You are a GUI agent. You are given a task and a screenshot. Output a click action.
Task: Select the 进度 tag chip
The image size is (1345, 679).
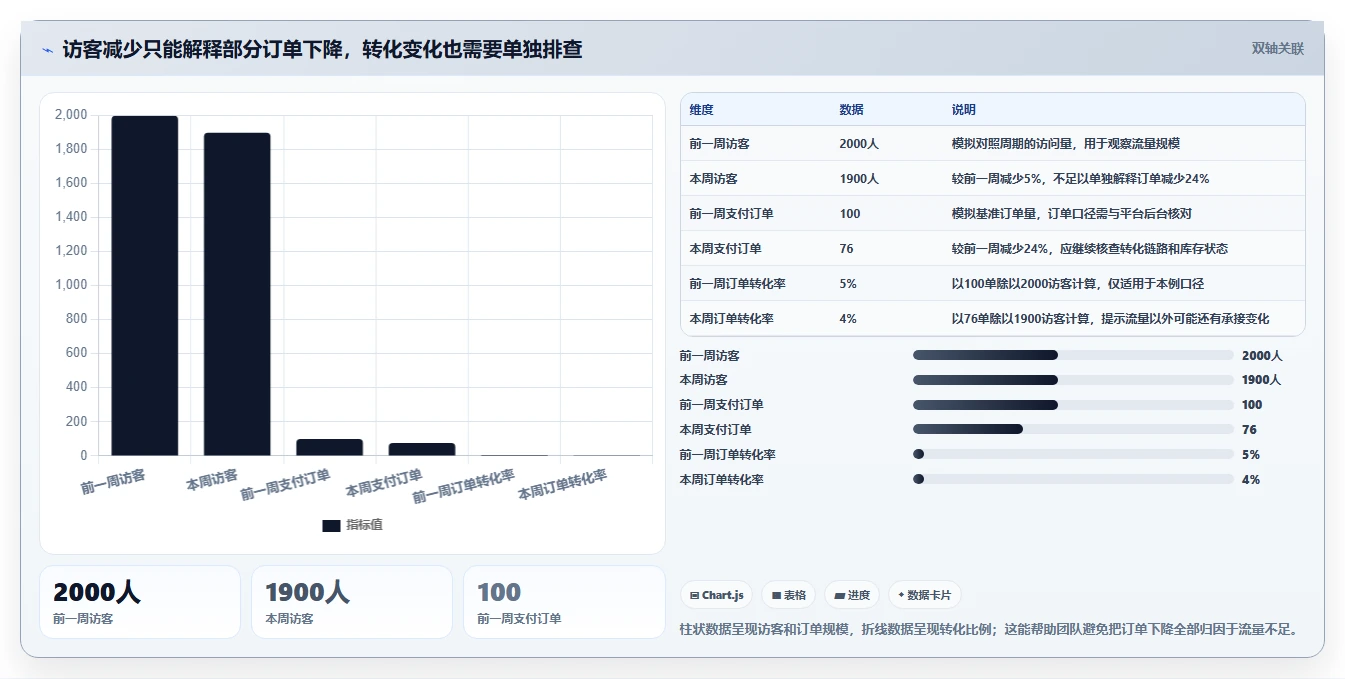tap(851, 595)
